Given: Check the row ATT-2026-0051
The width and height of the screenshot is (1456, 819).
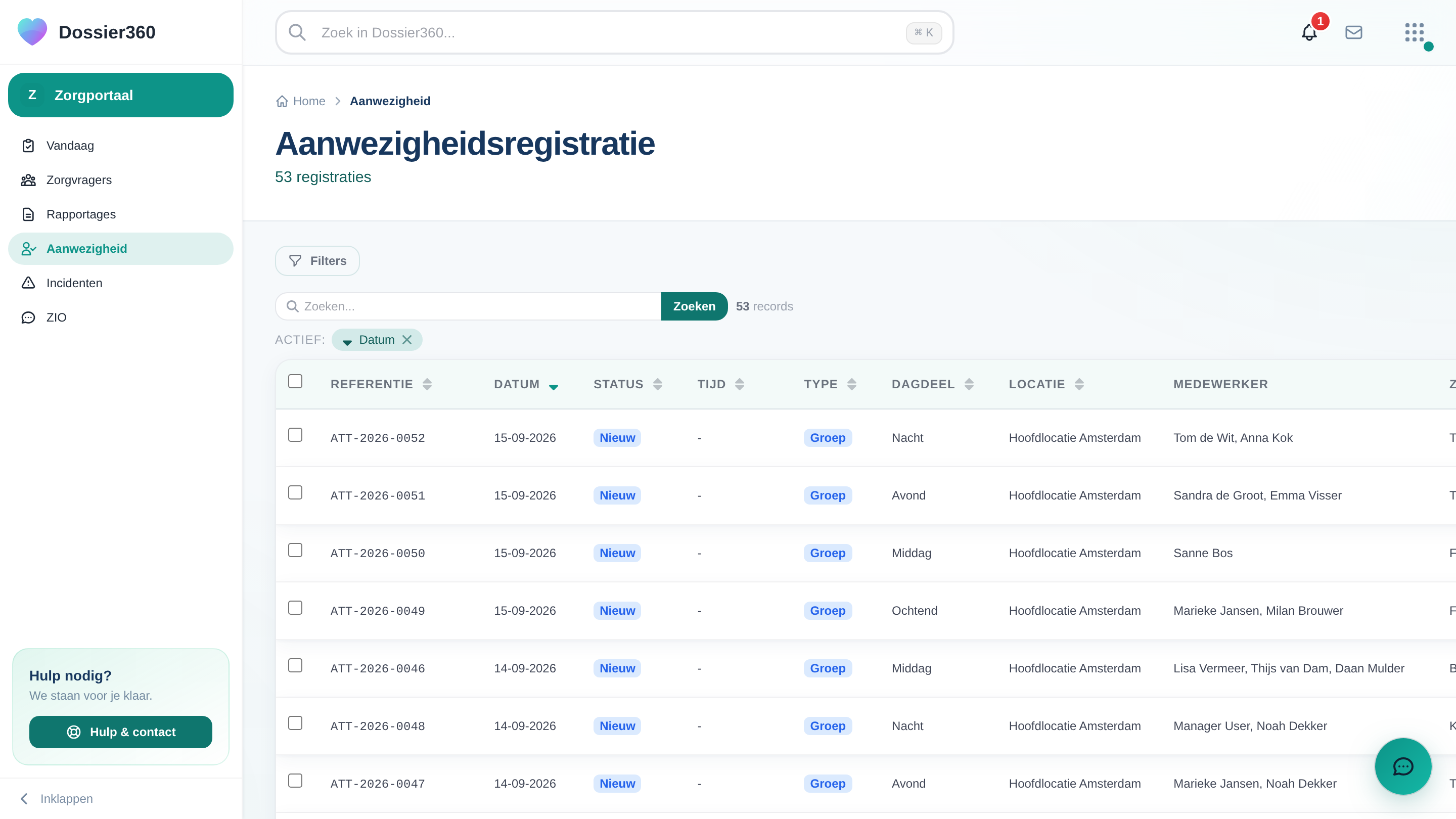Looking at the screenshot, I should click(x=295, y=492).
